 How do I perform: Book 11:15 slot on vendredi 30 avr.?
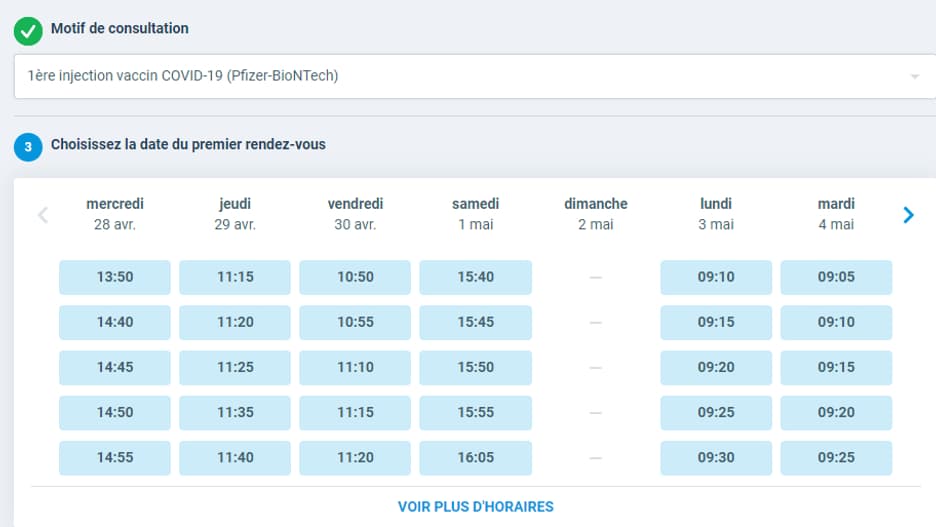coord(355,412)
